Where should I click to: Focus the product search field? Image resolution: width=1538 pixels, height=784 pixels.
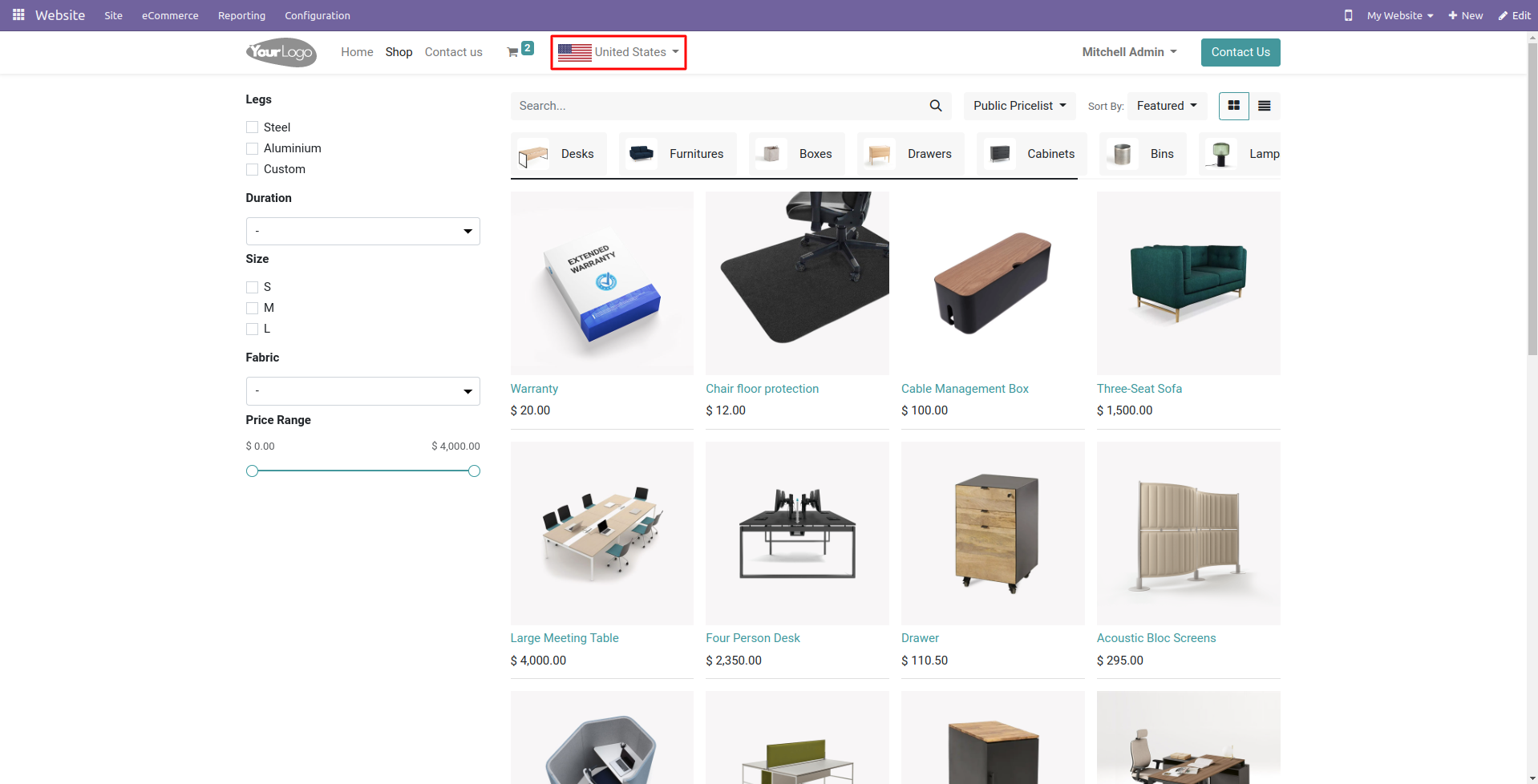pos(716,106)
